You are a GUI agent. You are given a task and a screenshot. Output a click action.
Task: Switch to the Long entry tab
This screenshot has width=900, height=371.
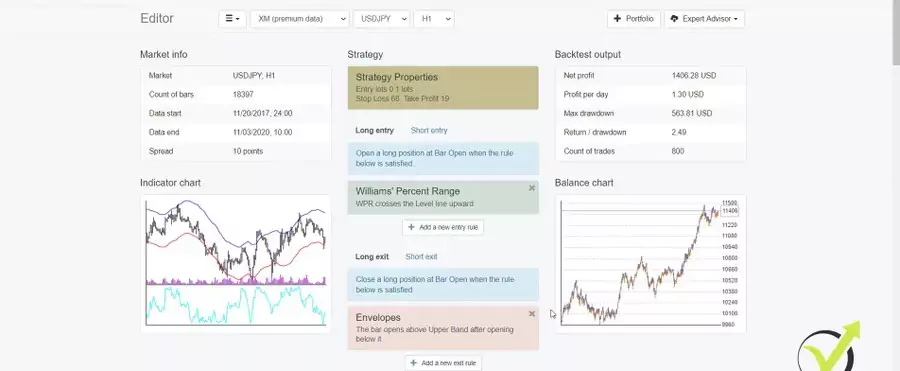coord(374,130)
